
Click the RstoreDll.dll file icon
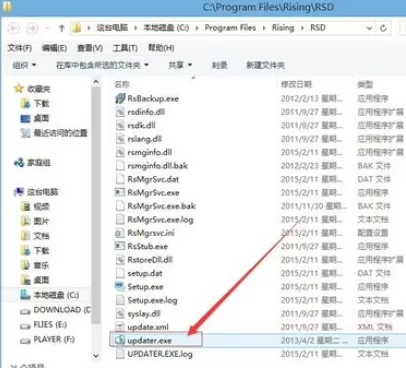point(120,260)
